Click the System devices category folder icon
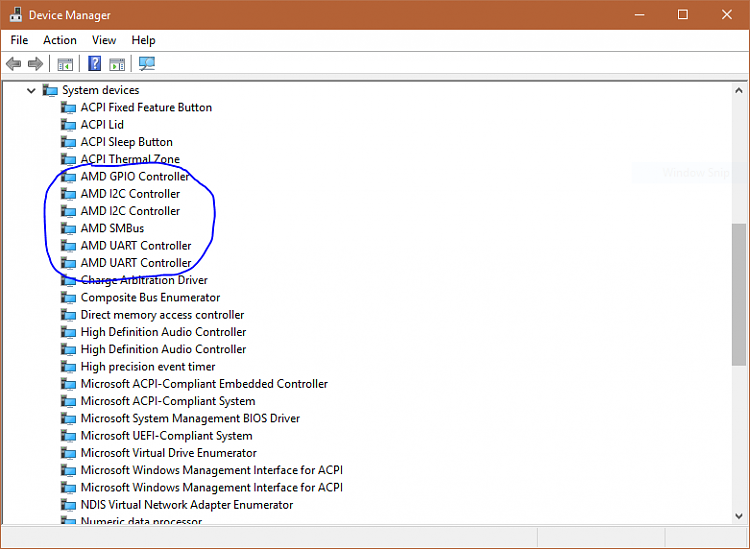The width and height of the screenshot is (750, 549). click(50, 90)
